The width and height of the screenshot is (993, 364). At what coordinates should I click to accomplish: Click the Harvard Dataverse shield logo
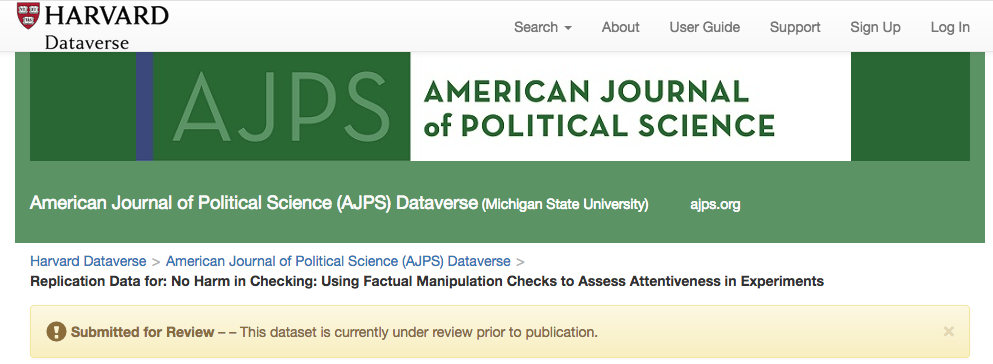[x=28, y=16]
